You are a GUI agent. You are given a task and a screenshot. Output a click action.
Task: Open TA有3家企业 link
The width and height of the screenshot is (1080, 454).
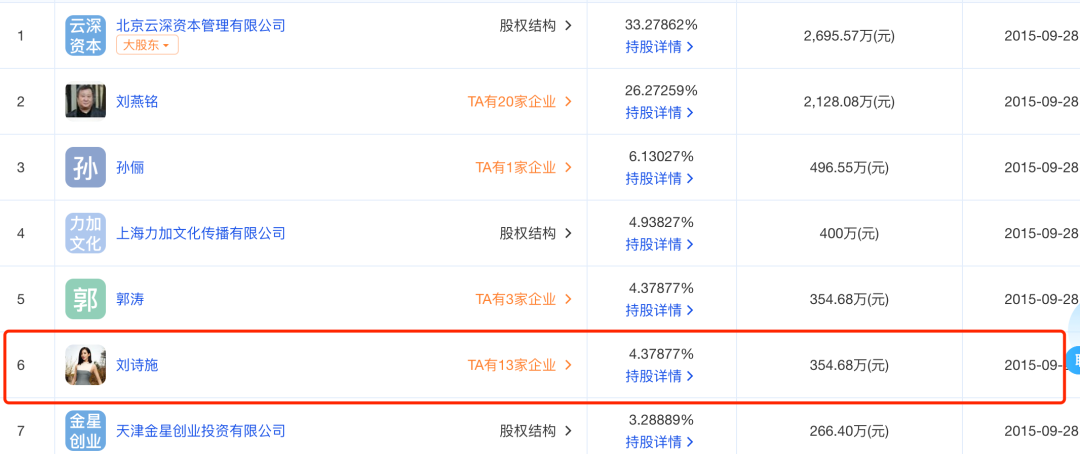pyautogui.click(x=523, y=300)
